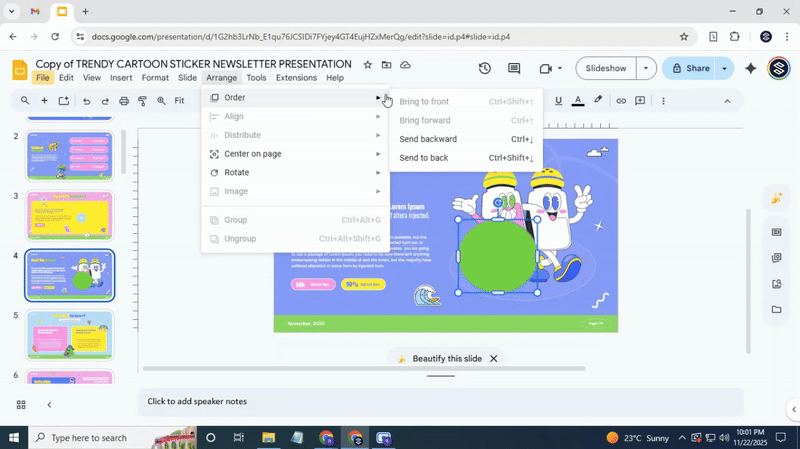Collapse the slide filmstrip panel
The height and width of the screenshot is (449, 800).
(x=49, y=405)
